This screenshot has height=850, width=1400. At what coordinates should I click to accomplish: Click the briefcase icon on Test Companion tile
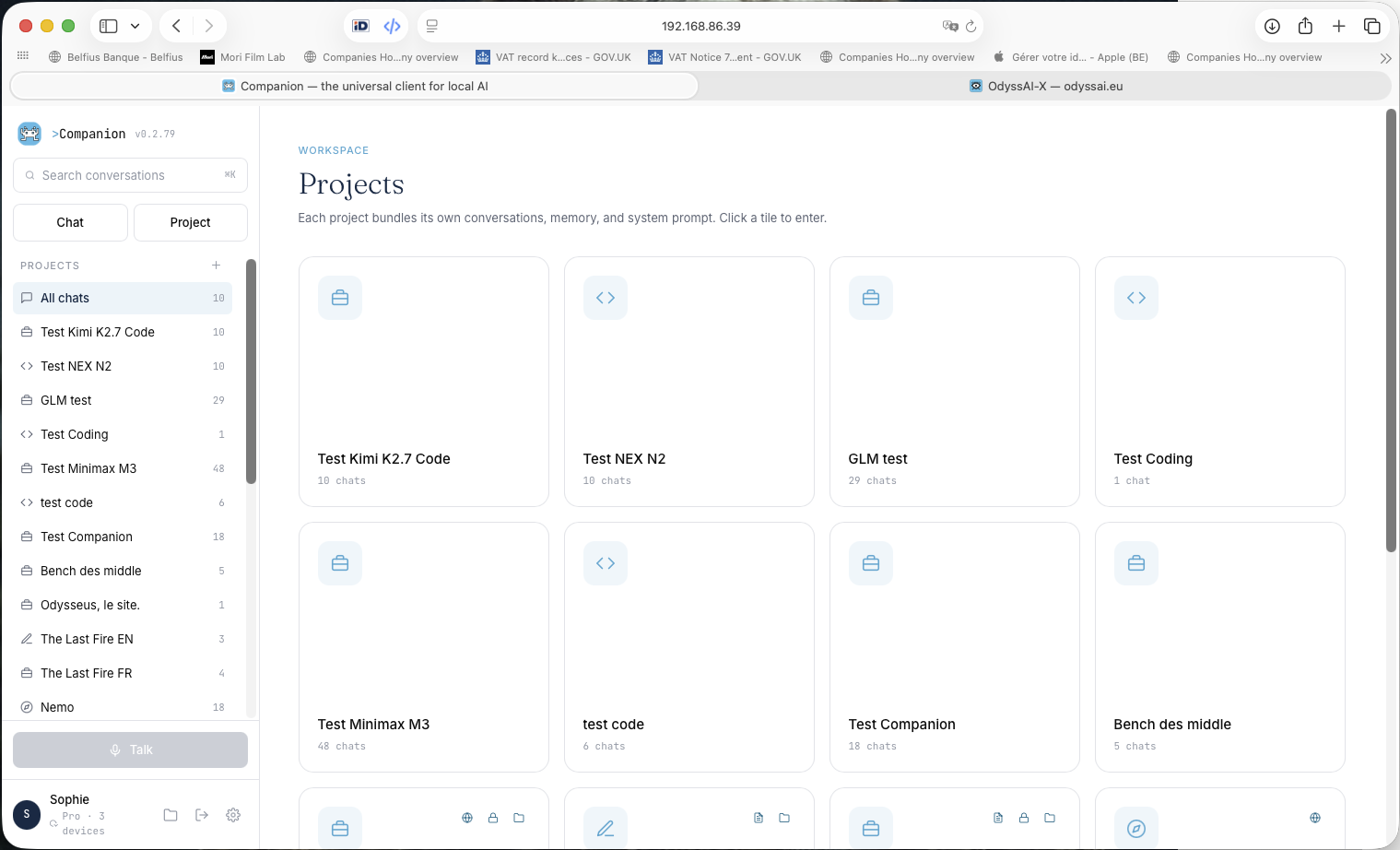click(871, 563)
